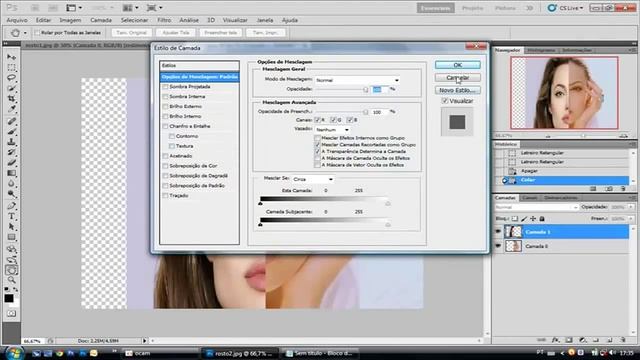Click the Lock position icon
Screen dimensions: 640x360
coord(533,219)
